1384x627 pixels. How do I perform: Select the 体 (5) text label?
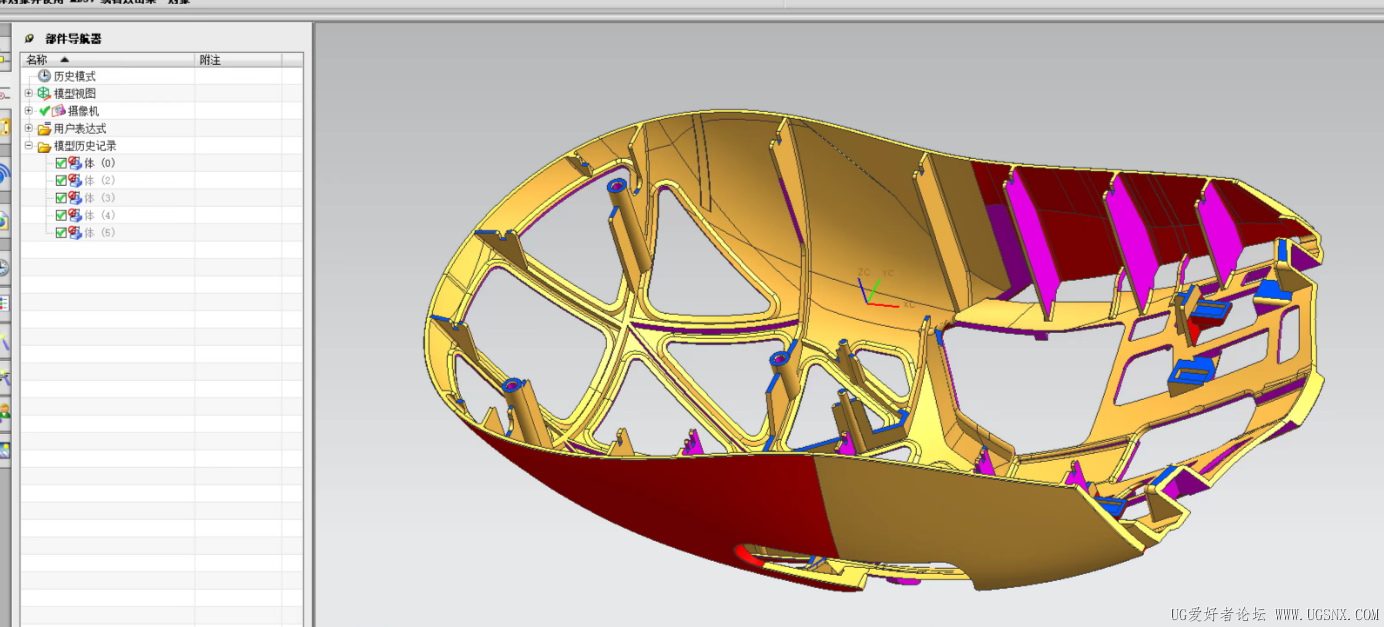(x=100, y=232)
